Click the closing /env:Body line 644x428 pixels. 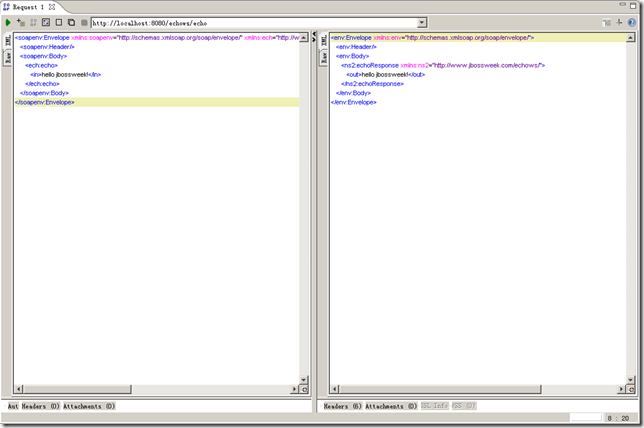pos(353,93)
